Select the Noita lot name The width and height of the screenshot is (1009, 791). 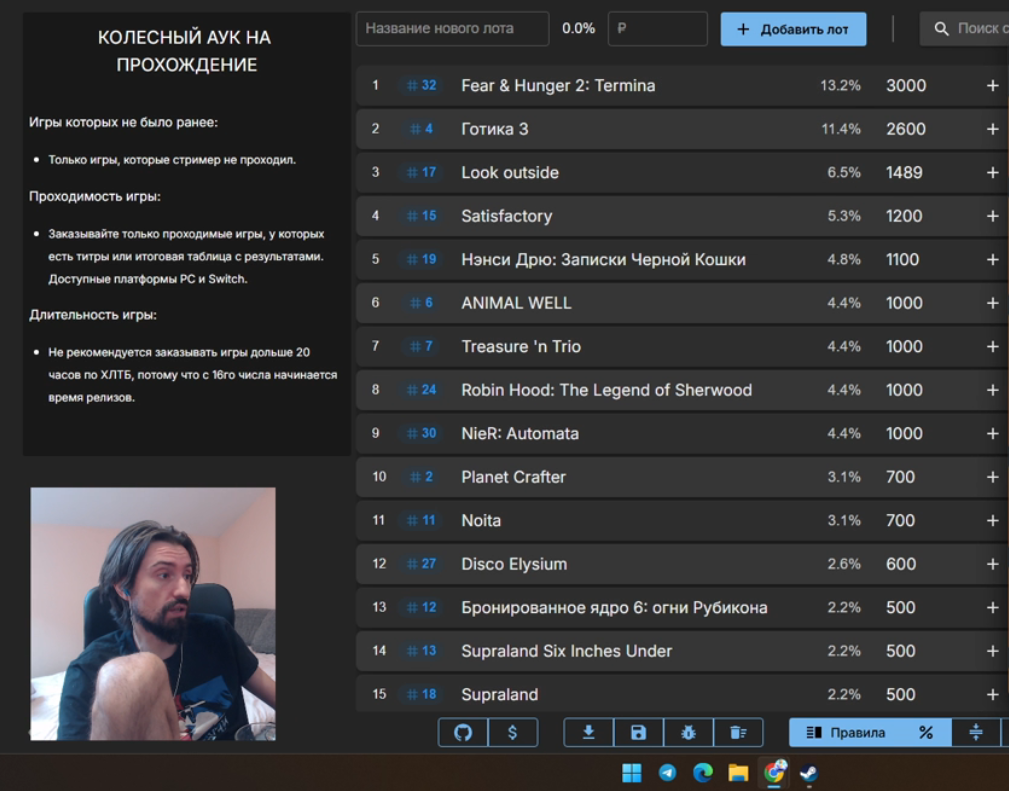pyautogui.click(x=481, y=520)
